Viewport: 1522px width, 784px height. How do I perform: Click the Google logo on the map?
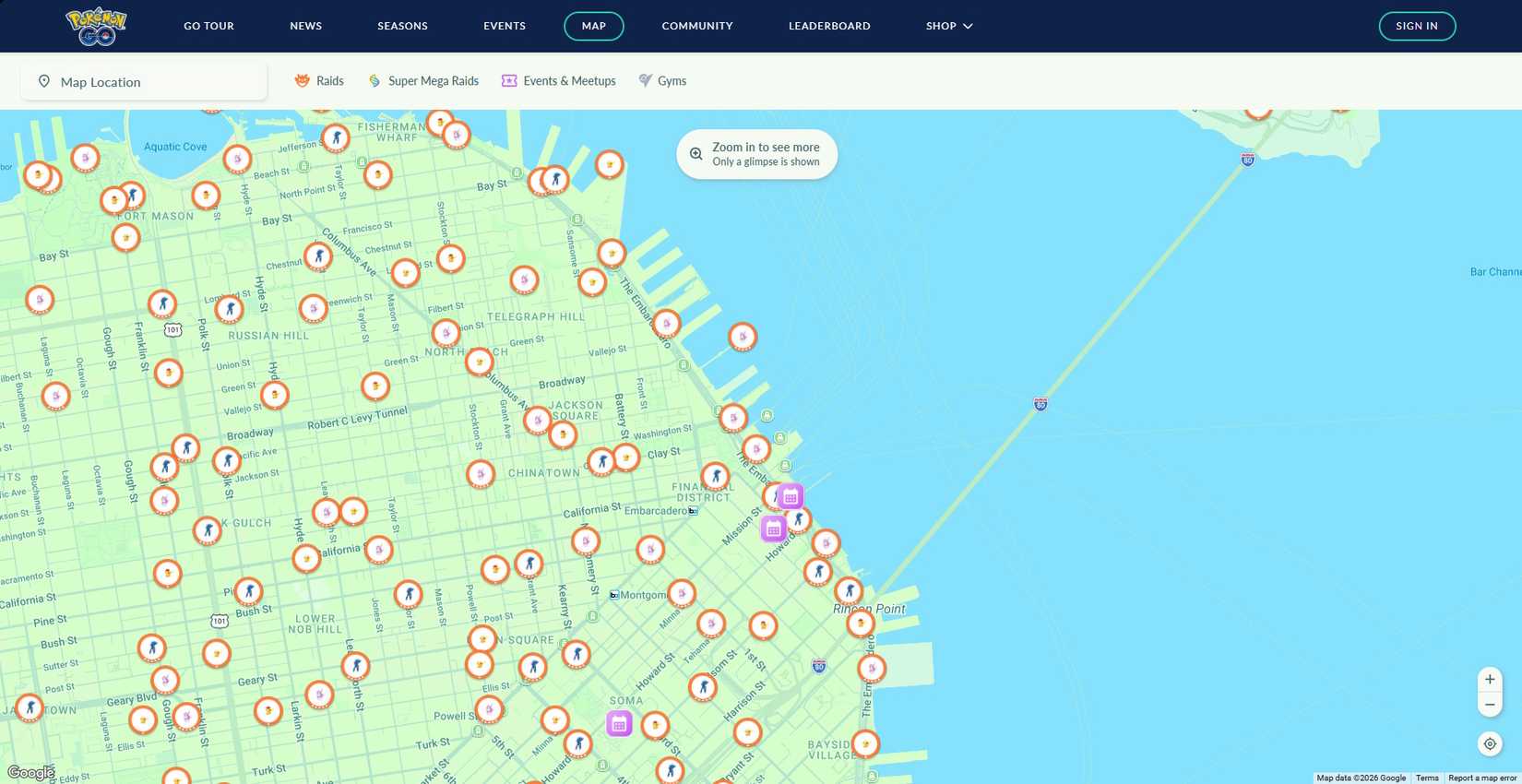(30, 773)
